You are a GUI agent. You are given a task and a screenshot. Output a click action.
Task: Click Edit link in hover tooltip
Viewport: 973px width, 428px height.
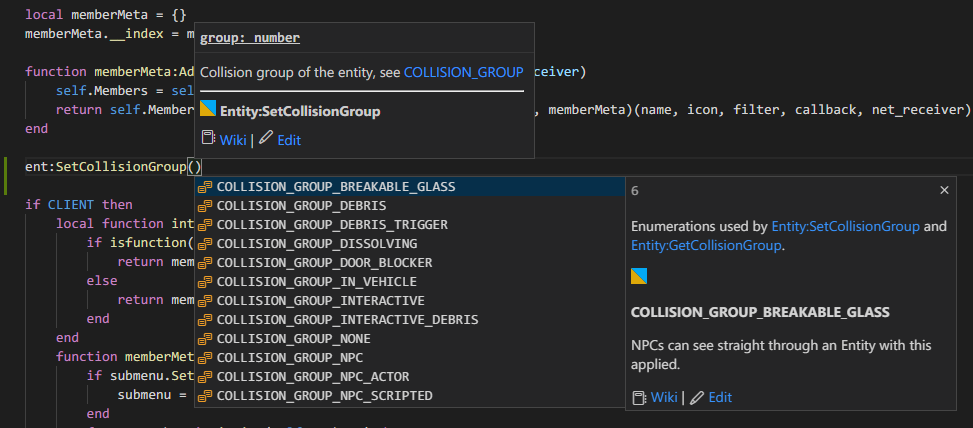[289, 140]
